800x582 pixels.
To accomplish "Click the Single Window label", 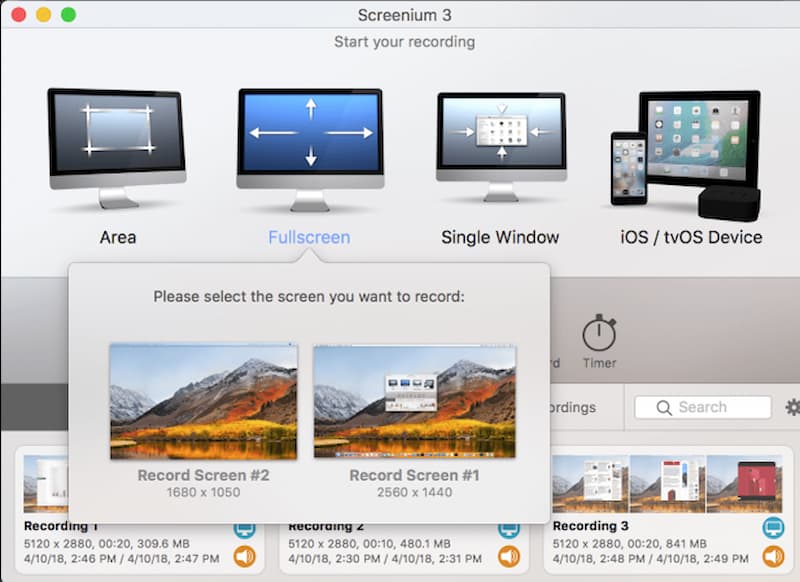I will click(500, 237).
